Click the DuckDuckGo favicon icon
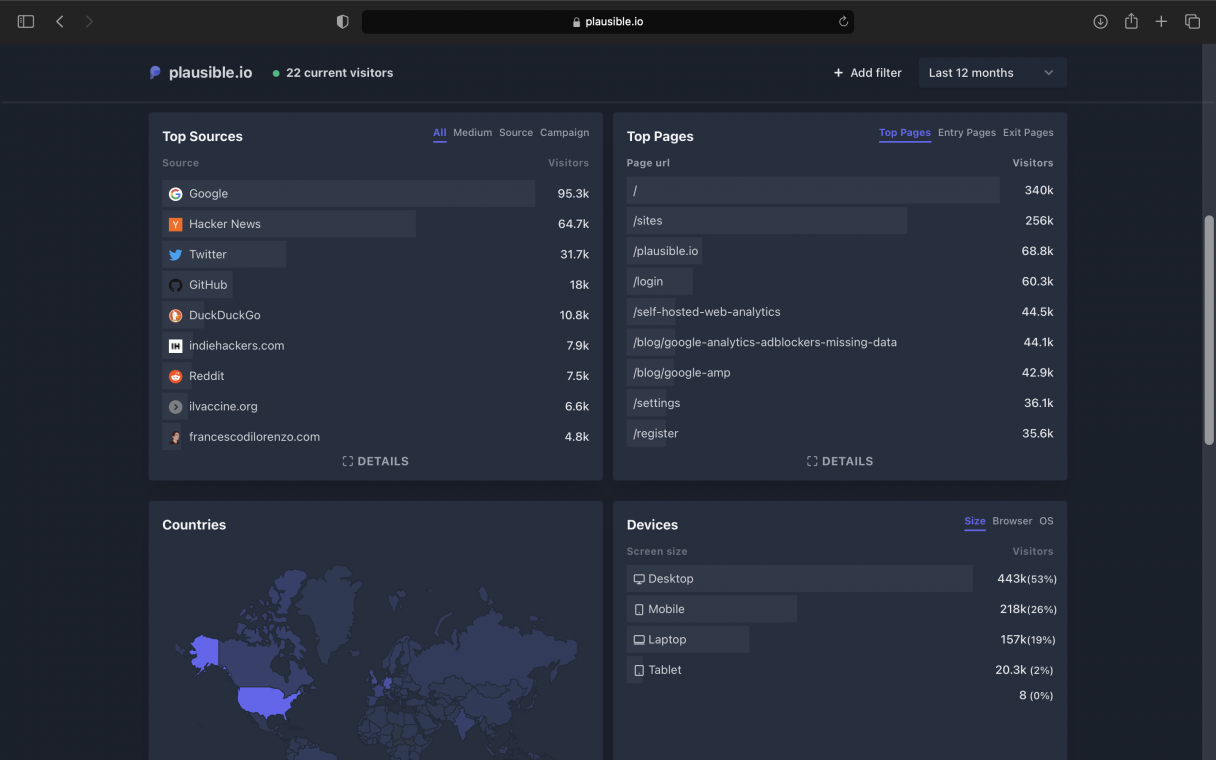 (175, 315)
